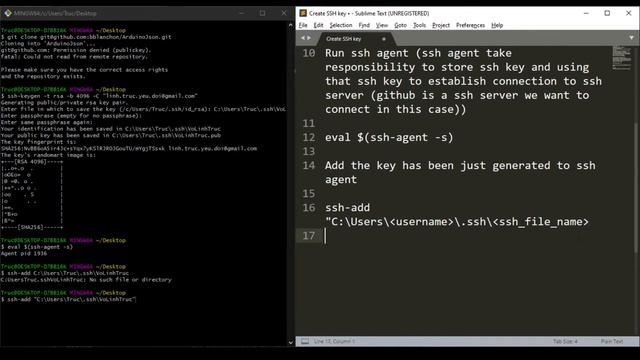This screenshot has height=360, width=640.
Task: Click 'No such file or directory' terminal message
Action: pos(130,280)
